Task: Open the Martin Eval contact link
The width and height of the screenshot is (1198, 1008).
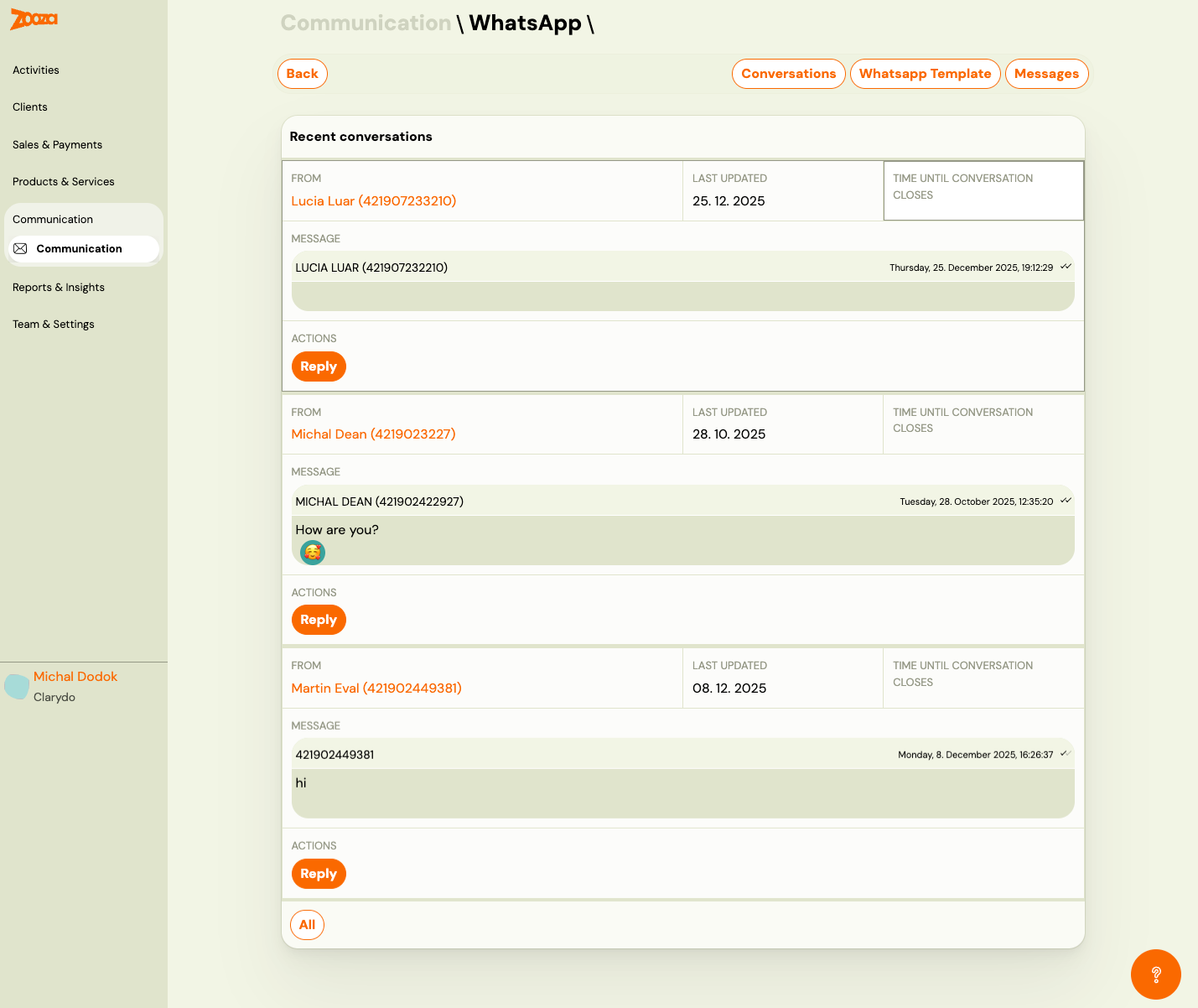Action: 376,688
